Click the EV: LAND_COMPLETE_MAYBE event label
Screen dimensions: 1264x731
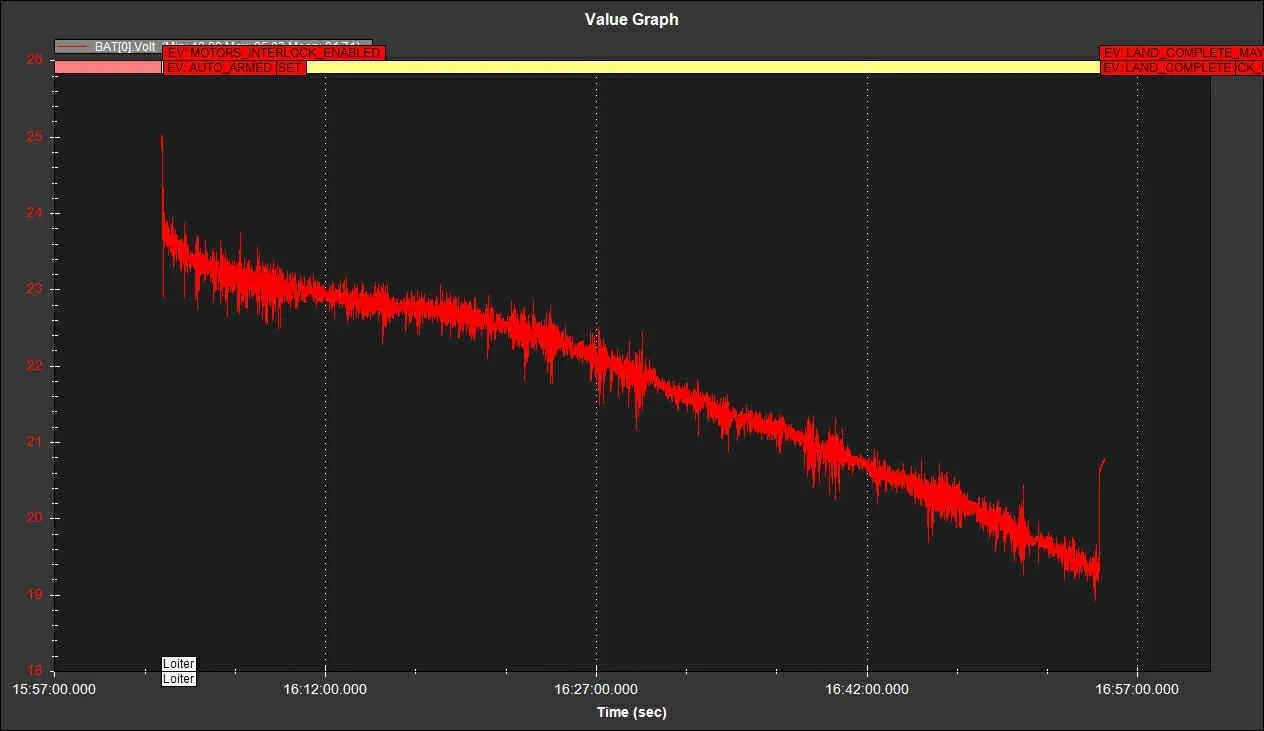coord(1181,53)
